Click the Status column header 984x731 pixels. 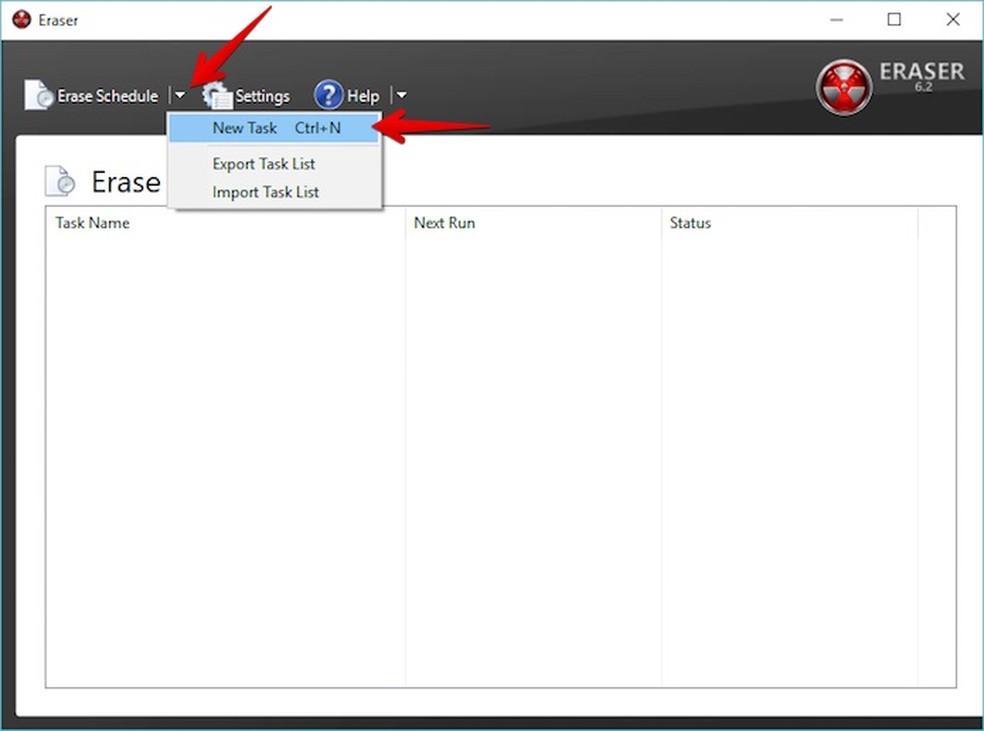(690, 222)
